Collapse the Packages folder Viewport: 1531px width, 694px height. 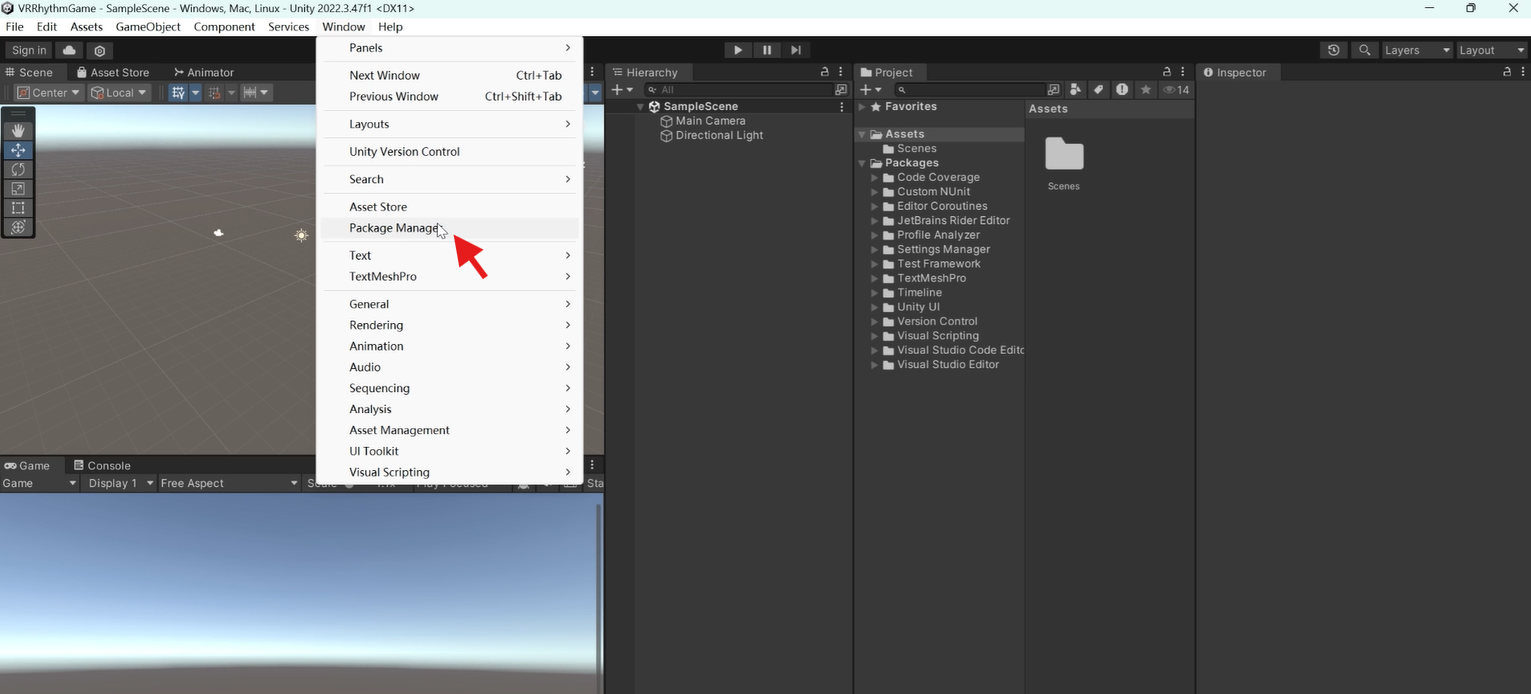point(862,163)
